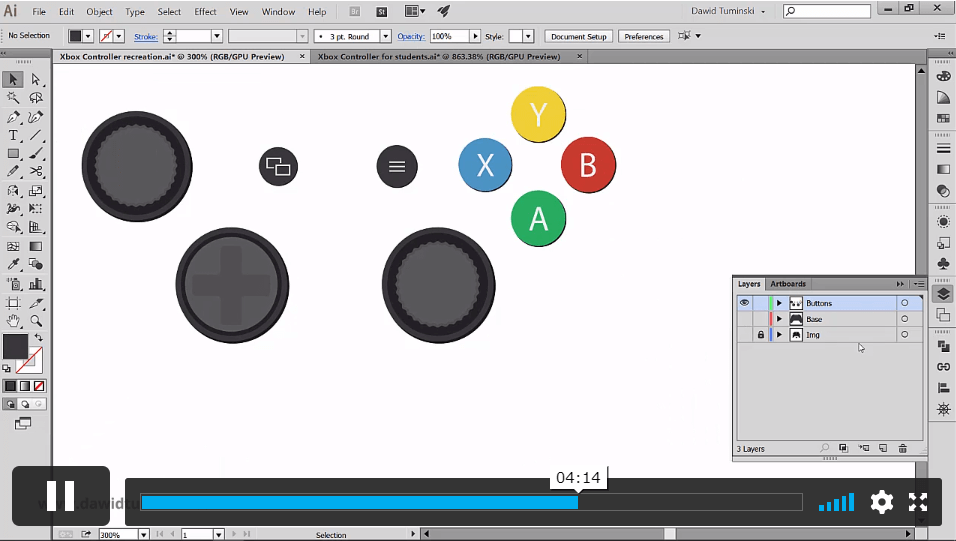Open the Object menu
Viewport: 956px width, 541px height.
point(99,12)
